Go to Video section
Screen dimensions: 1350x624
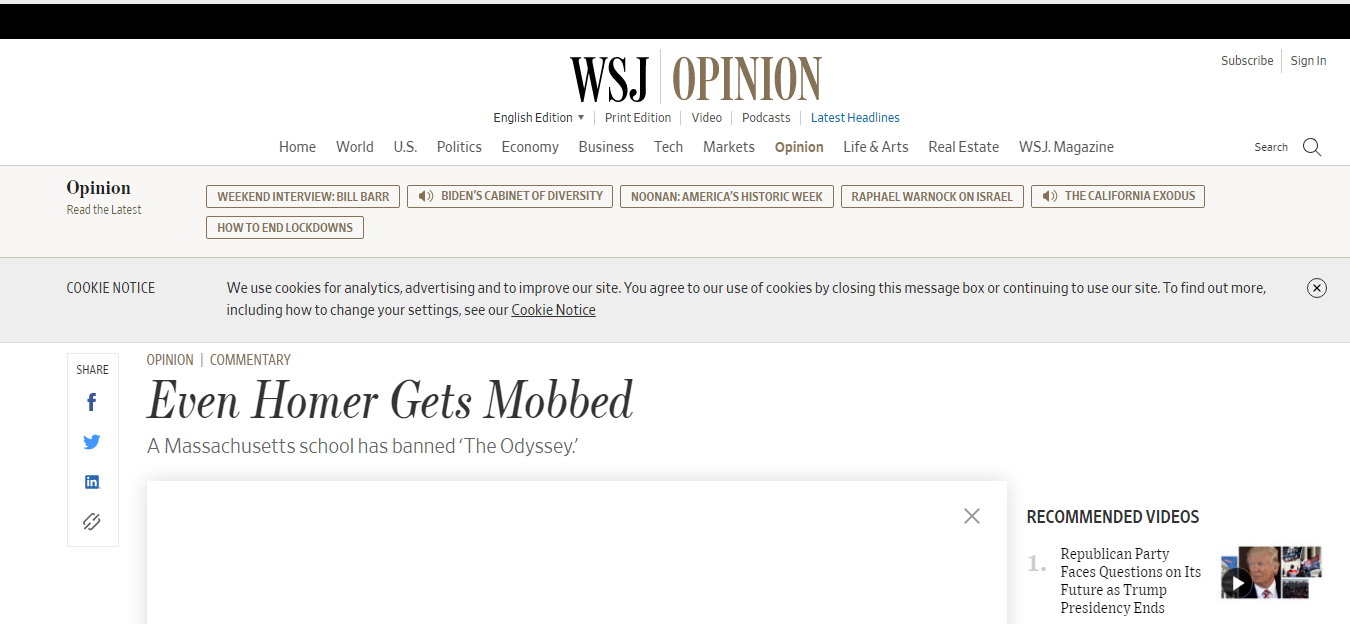707,118
